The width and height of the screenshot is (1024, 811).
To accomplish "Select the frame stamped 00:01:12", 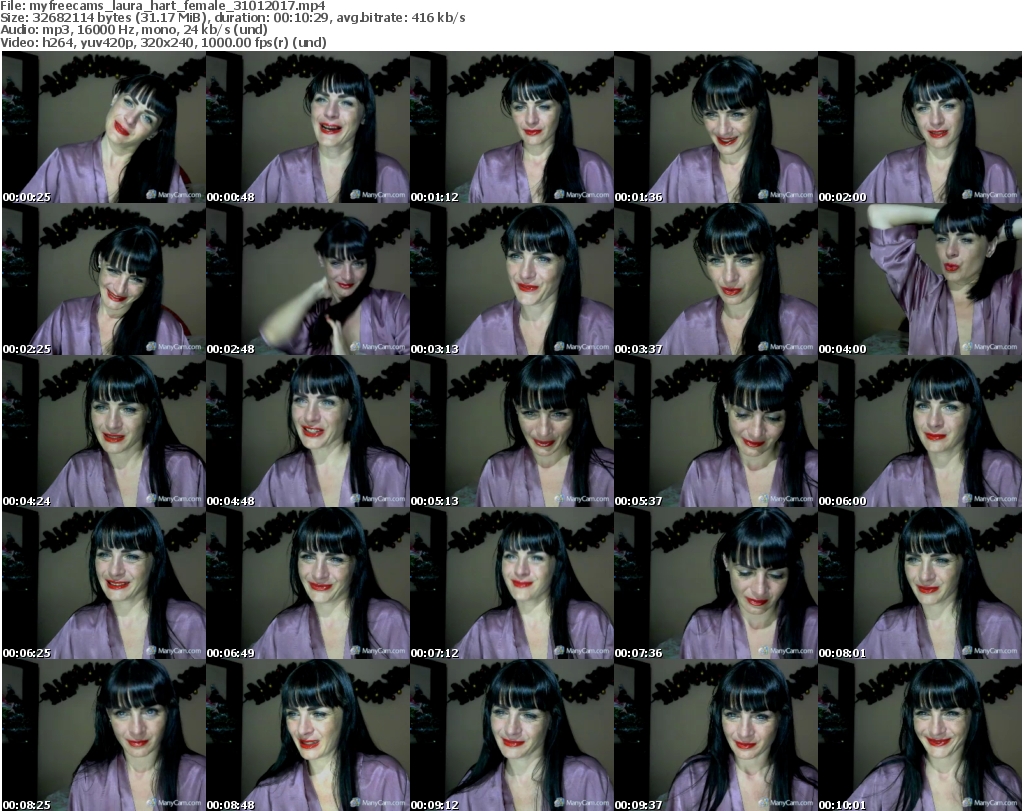I will pyautogui.click(x=512, y=127).
